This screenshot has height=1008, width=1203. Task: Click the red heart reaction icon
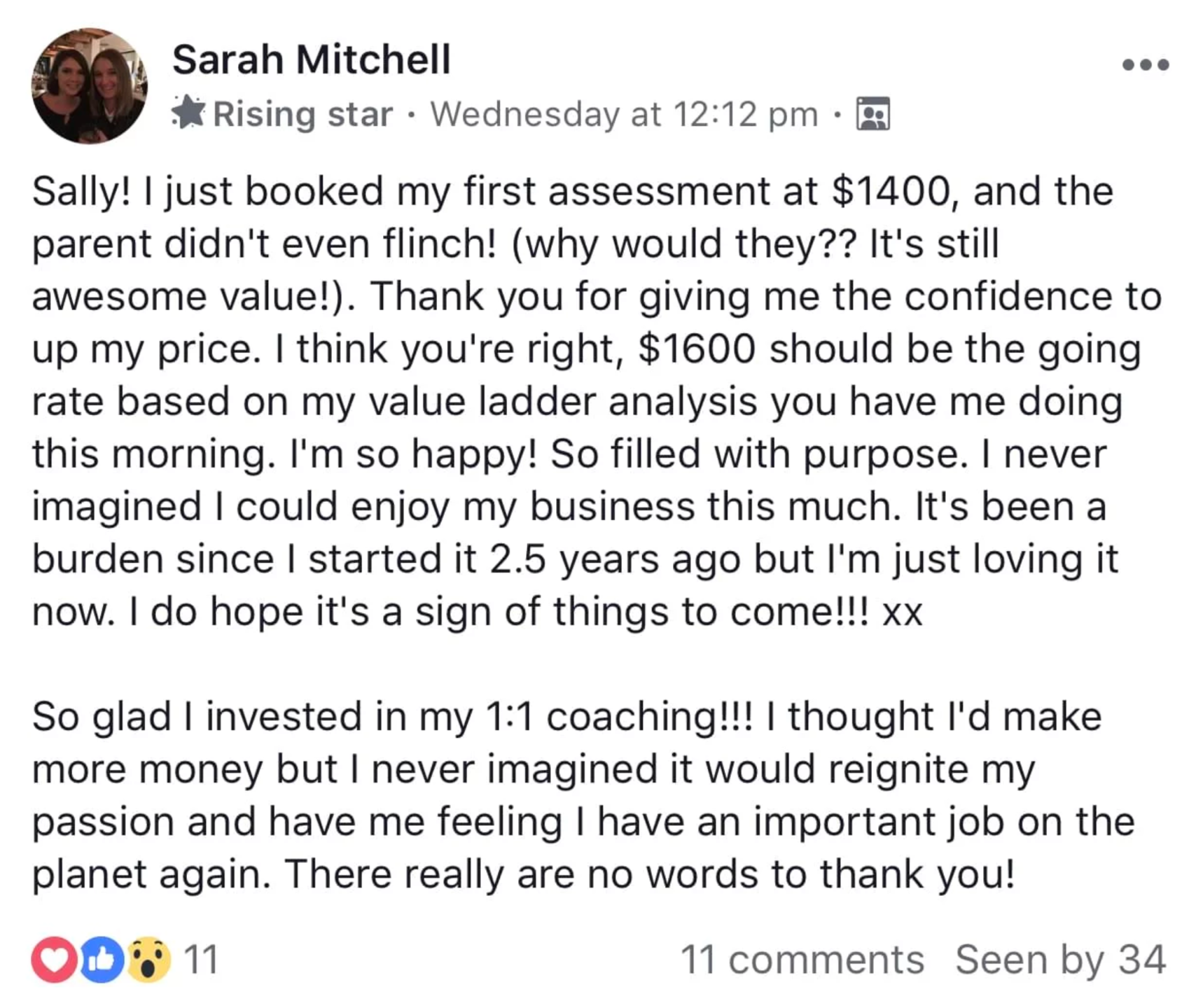pyautogui.click(x=54, y=959)
